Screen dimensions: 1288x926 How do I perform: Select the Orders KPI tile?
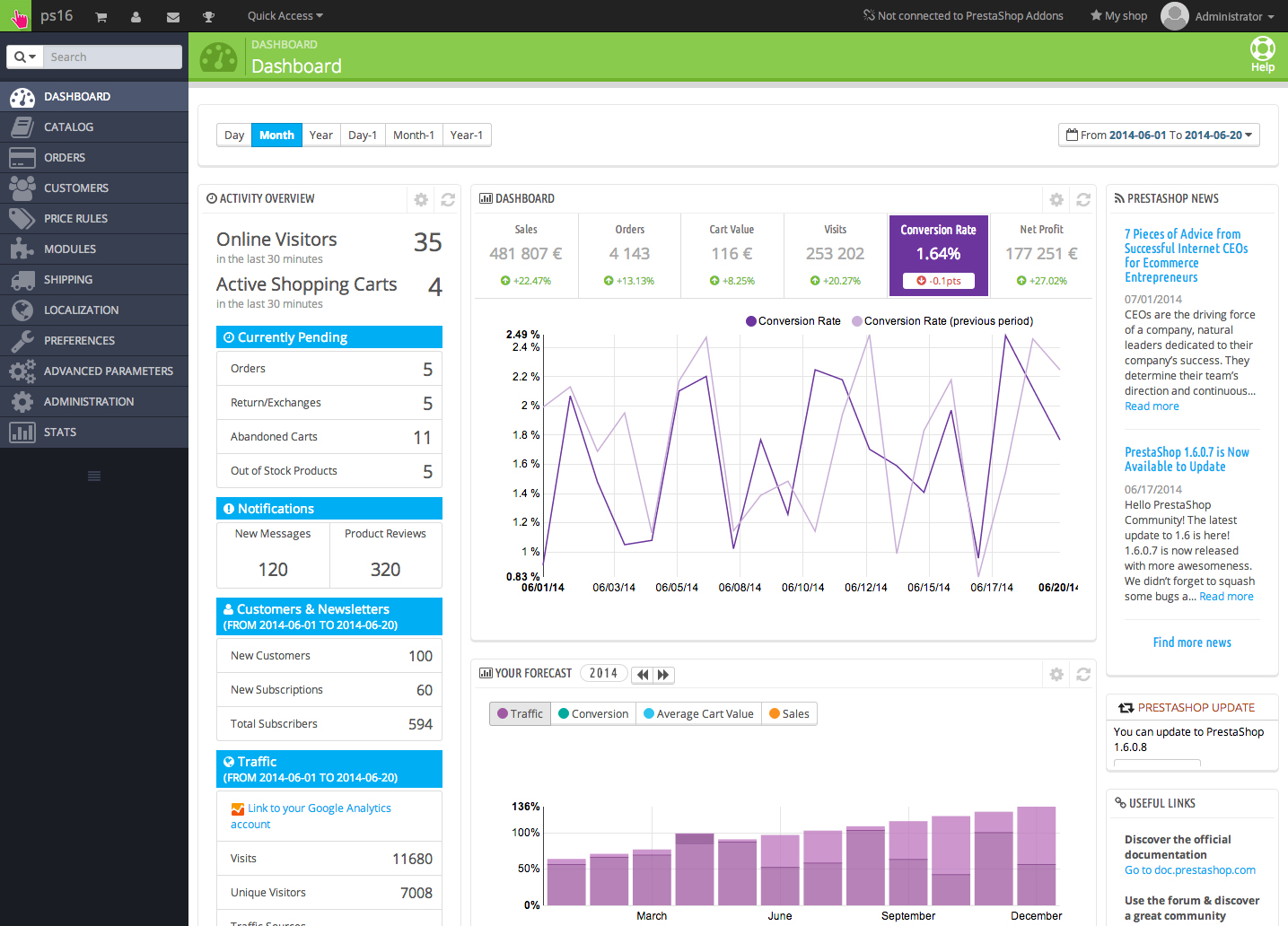tap(630, 256)
